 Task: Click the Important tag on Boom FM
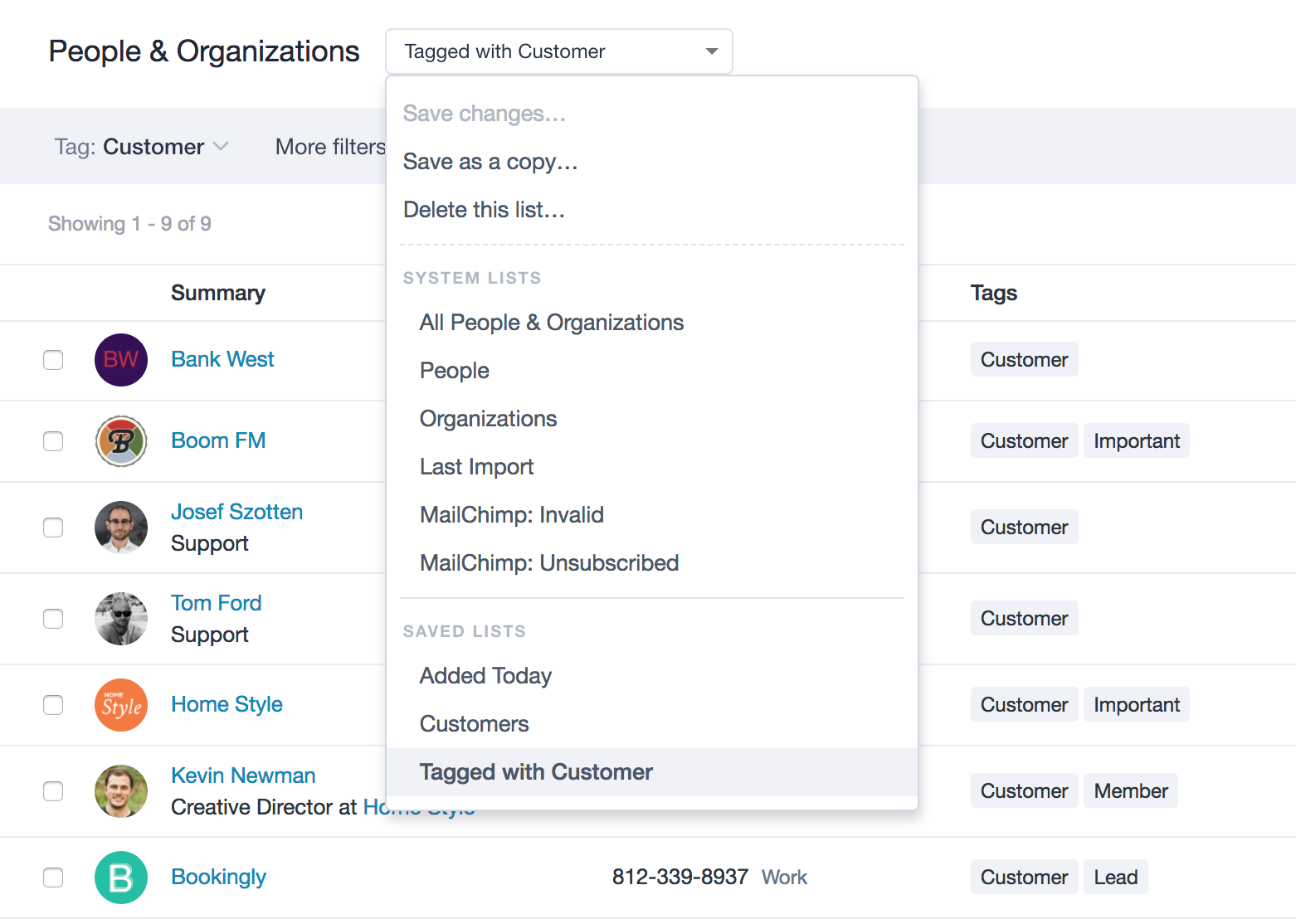(x=1137, y=441)
